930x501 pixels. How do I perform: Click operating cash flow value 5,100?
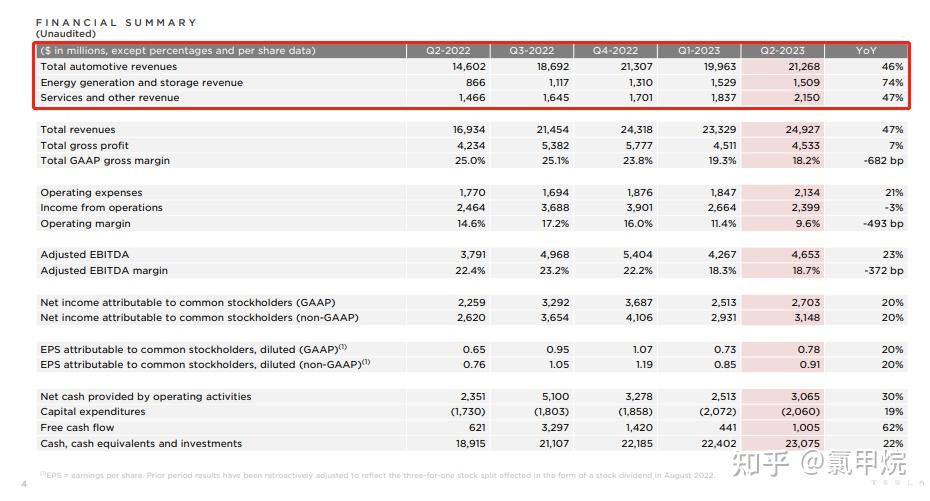click(x=555, y=397)
